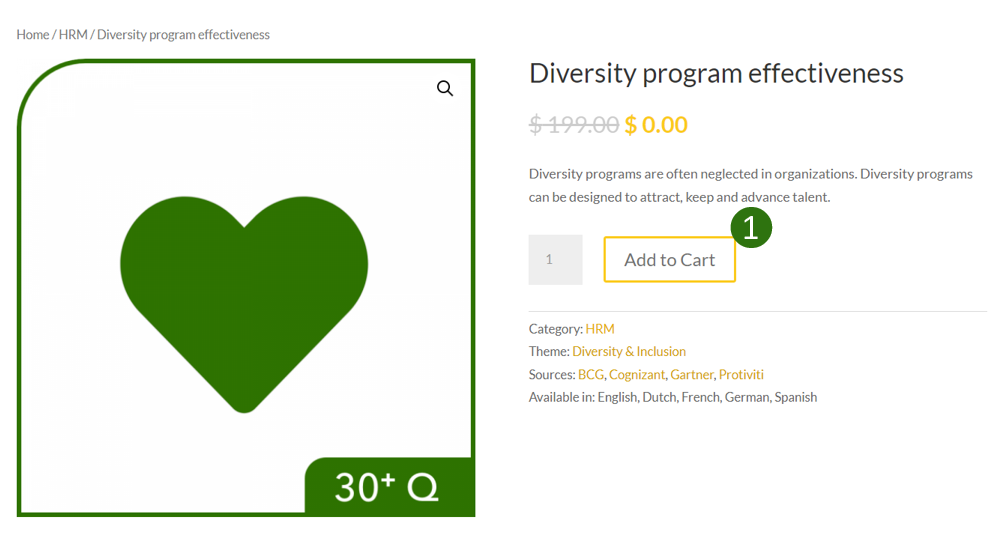
Task: Click the 30+ Q badge on image
Action: click(389, 487)
